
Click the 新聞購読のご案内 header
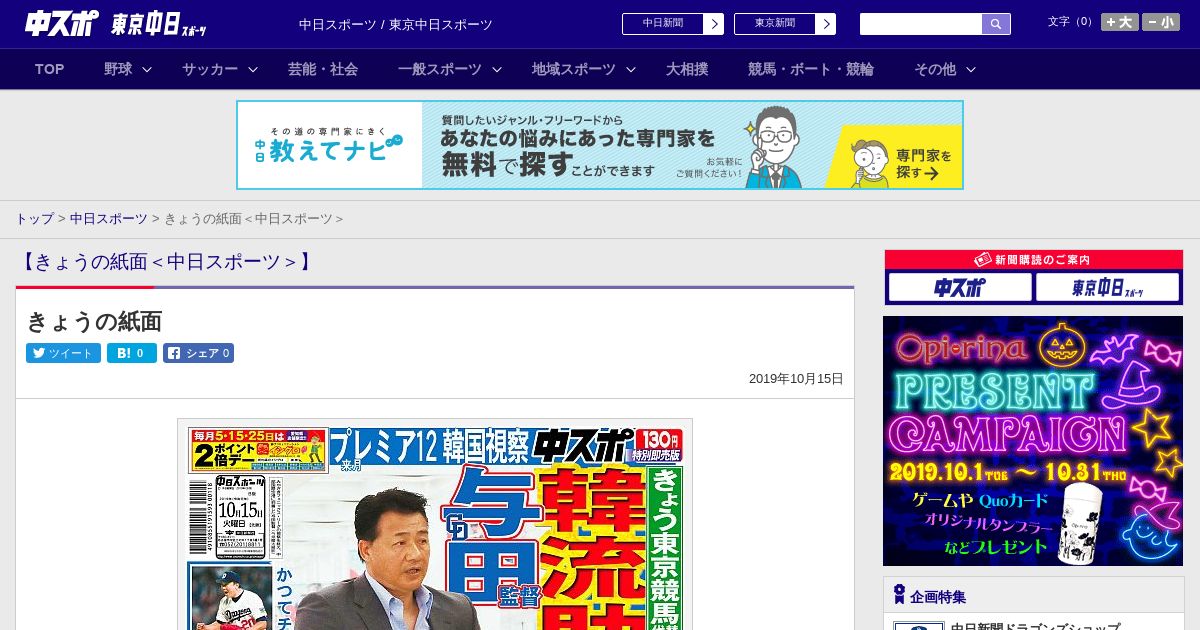point(1033,260)
